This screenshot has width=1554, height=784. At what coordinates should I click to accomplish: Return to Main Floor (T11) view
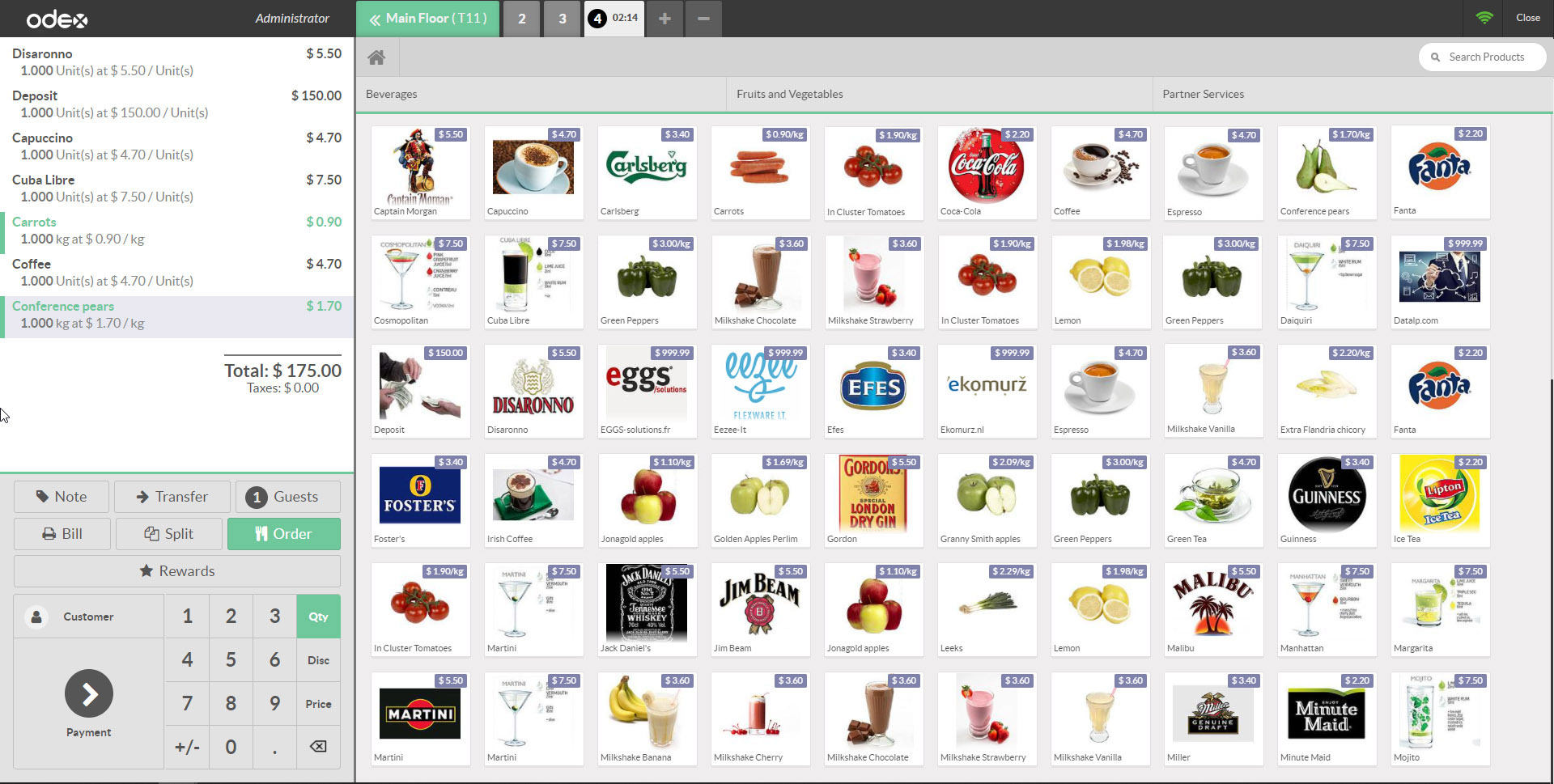[428, 18]
